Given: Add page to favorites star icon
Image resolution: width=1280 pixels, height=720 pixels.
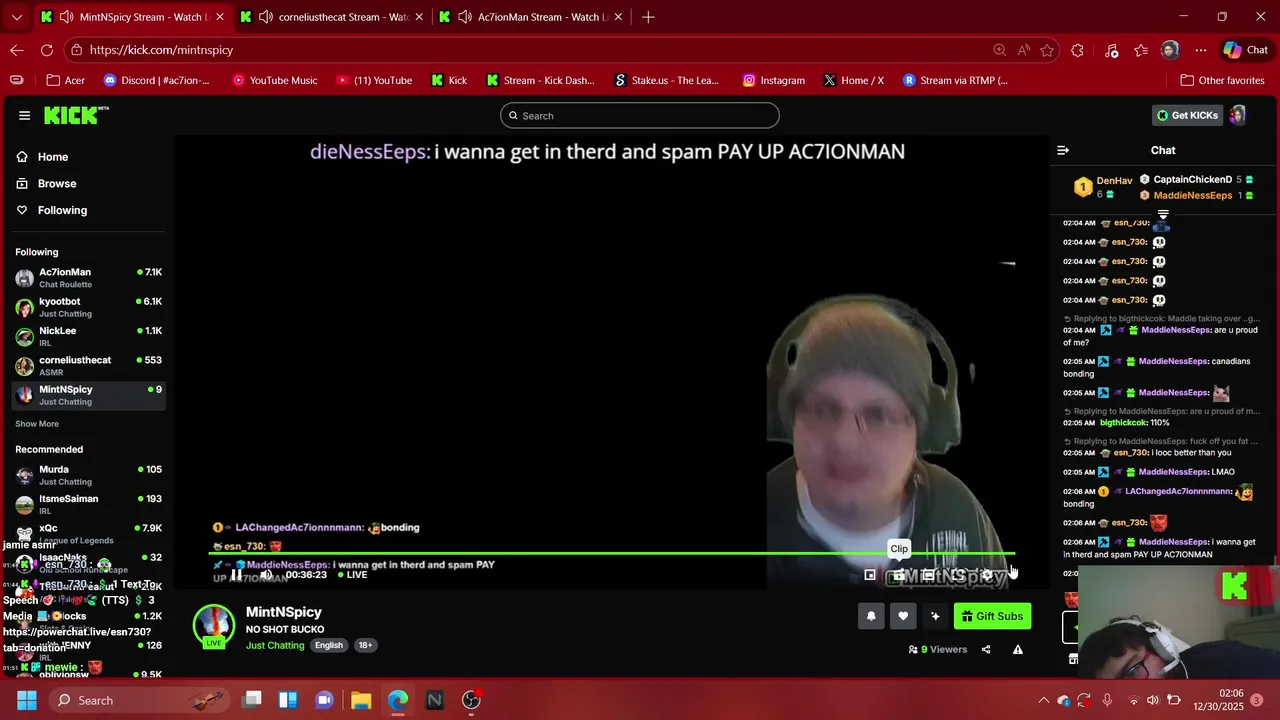Looking at the screenshot, I should pos(1047,50).
